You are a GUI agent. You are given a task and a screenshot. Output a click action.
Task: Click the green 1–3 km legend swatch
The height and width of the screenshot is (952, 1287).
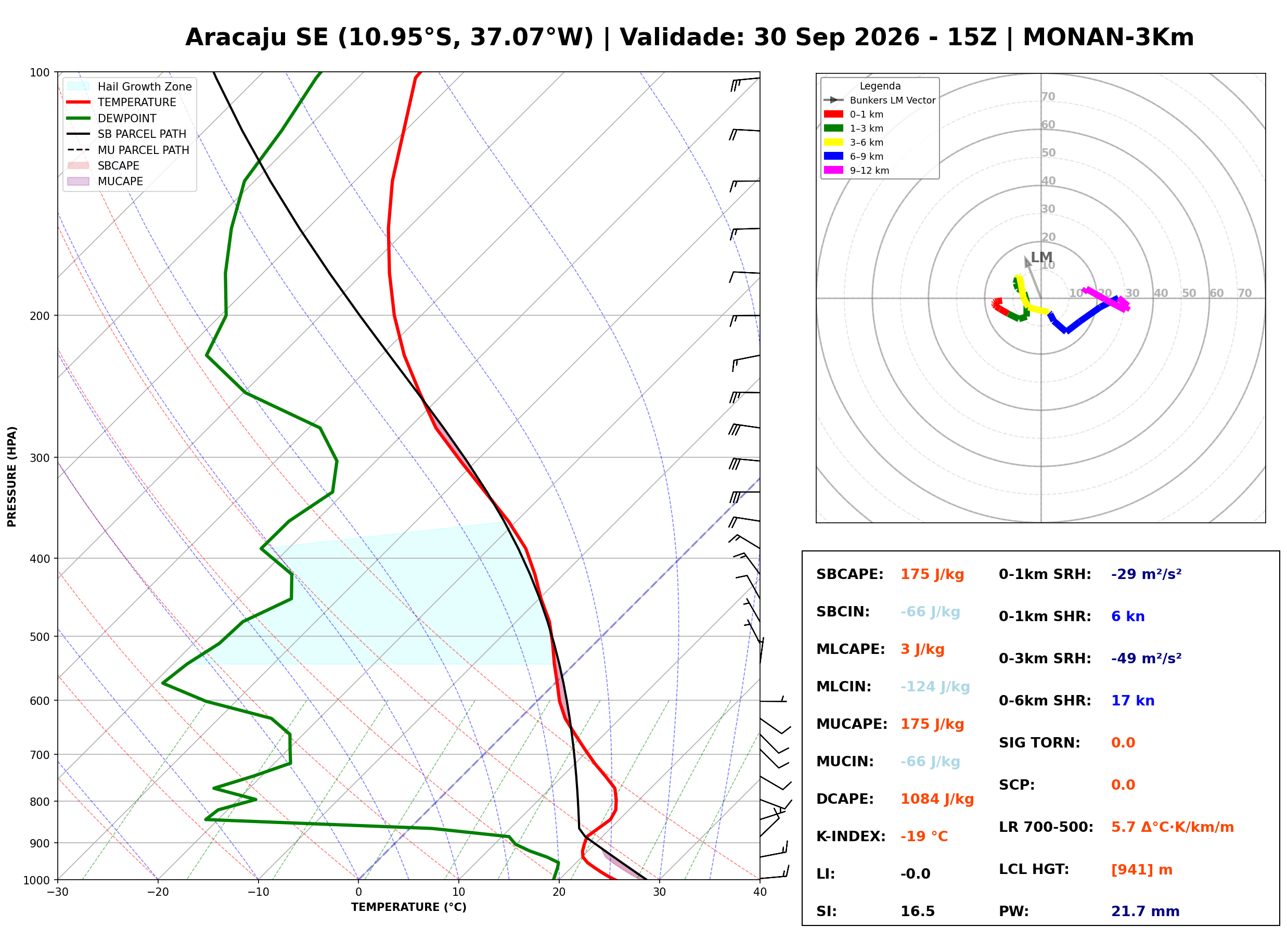(x=833, y=128)
